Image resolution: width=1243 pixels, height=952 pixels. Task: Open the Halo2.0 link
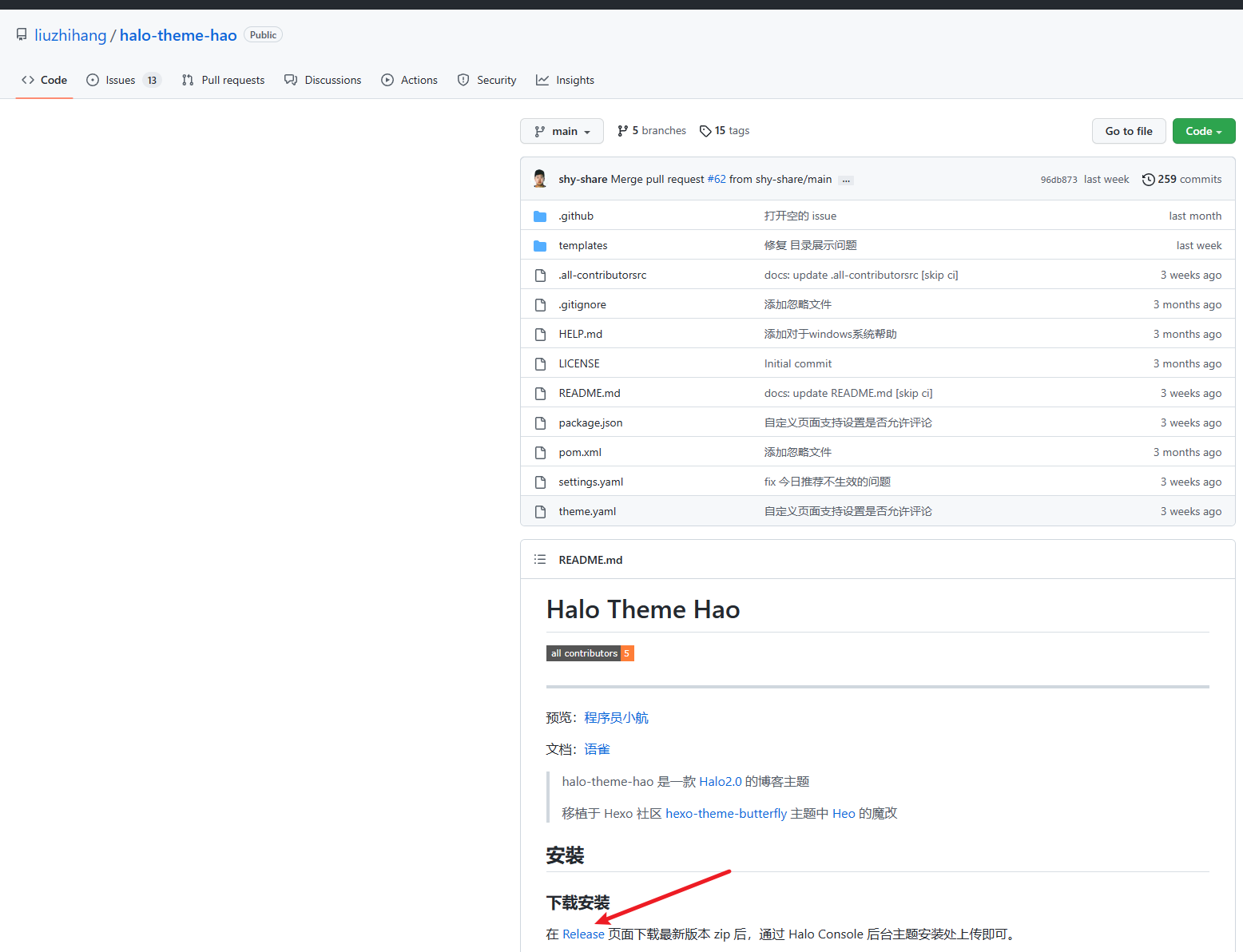click(x=721, y=782)
